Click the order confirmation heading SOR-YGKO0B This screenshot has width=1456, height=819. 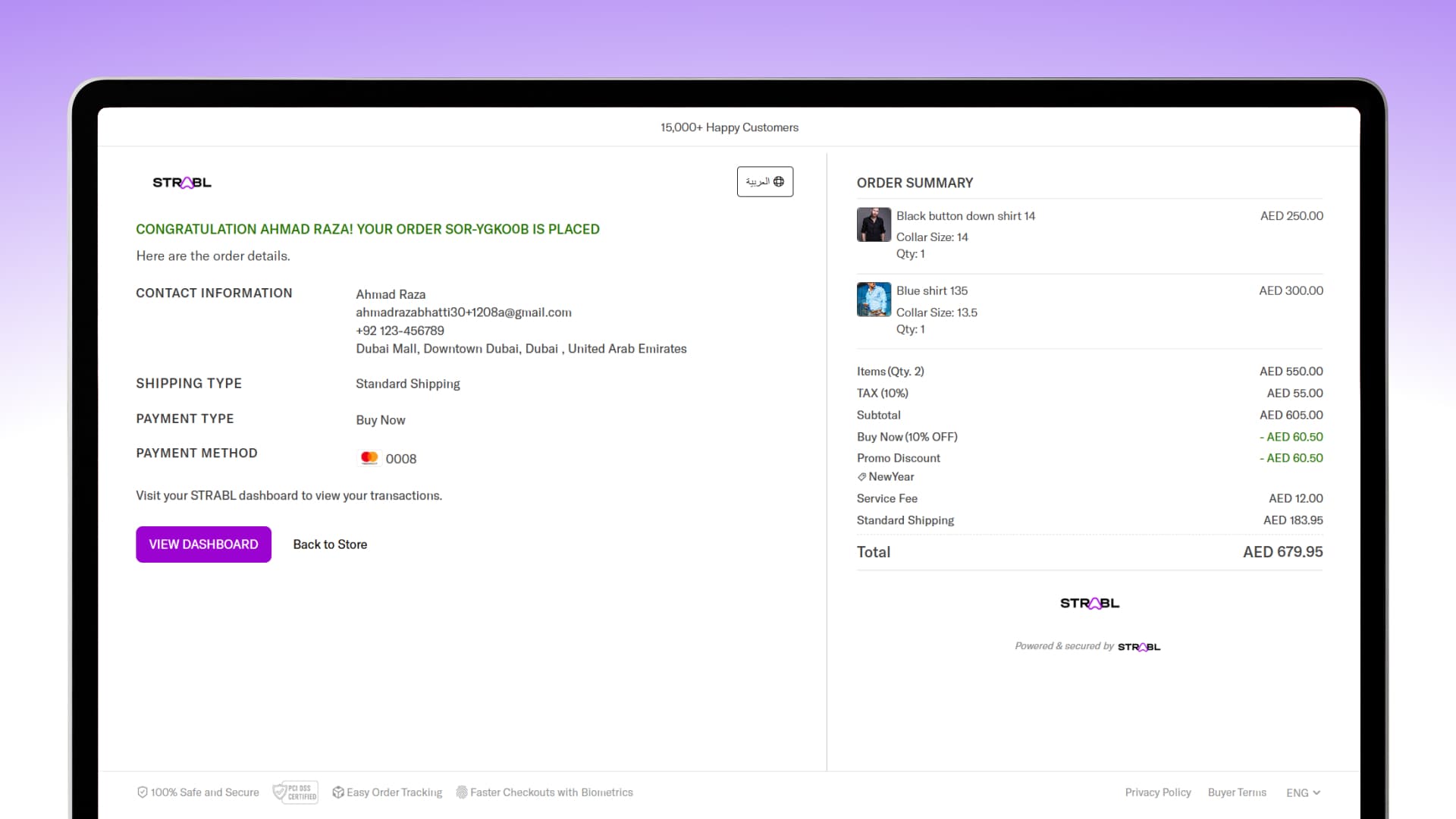tap(367, 229)
